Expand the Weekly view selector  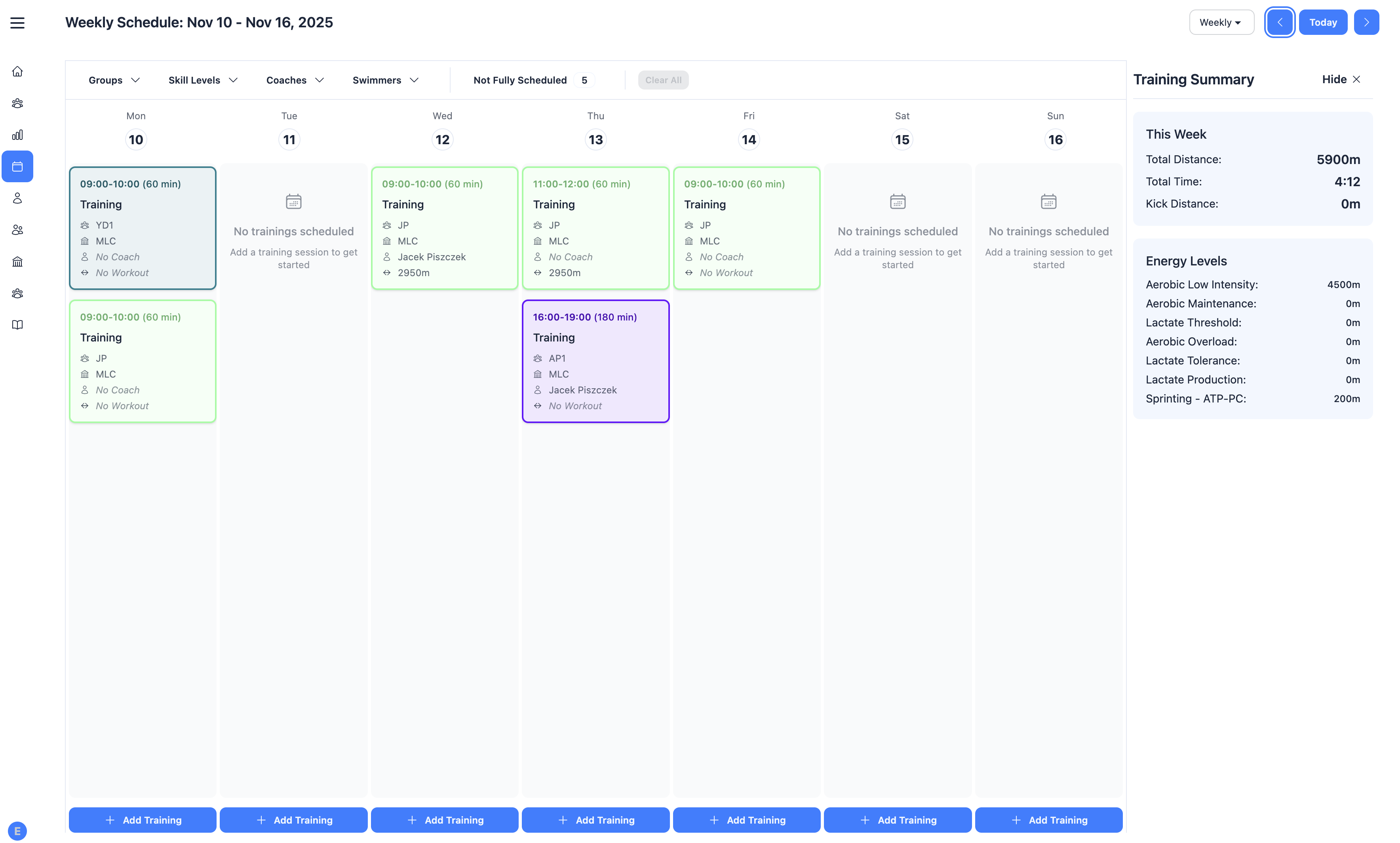[1222, 22]
